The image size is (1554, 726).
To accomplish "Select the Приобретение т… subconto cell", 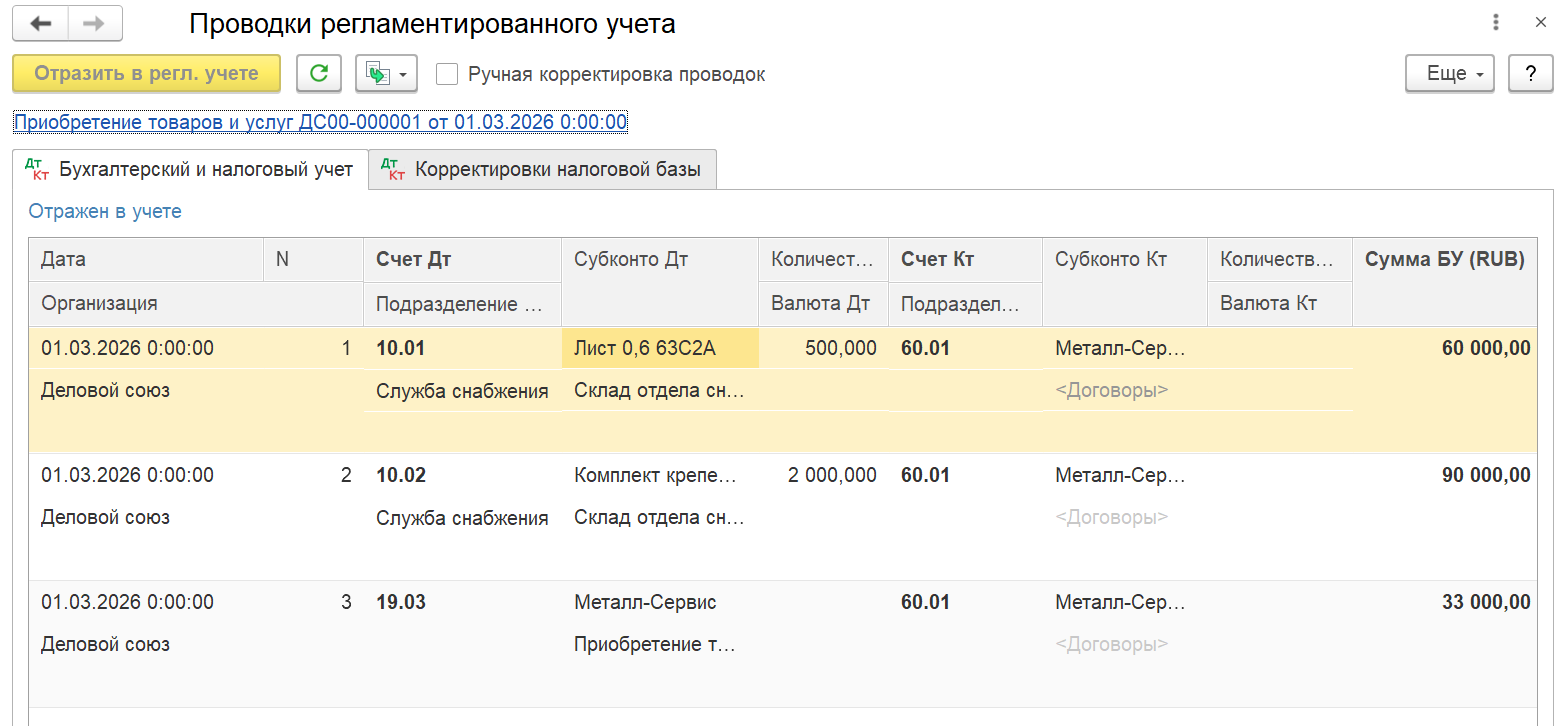I will click(x=660, y=645).
